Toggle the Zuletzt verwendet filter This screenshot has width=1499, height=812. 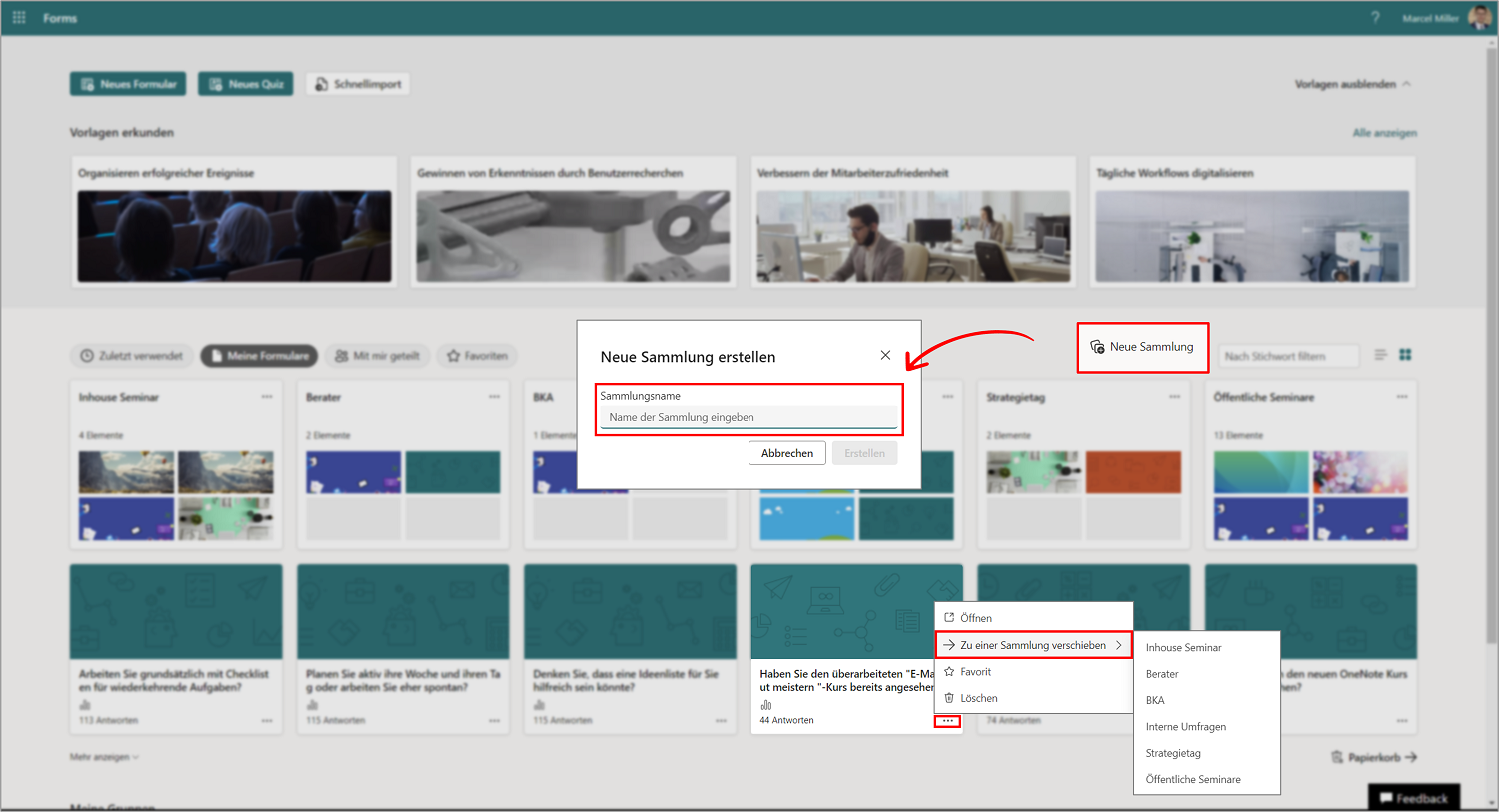point(132,356)
